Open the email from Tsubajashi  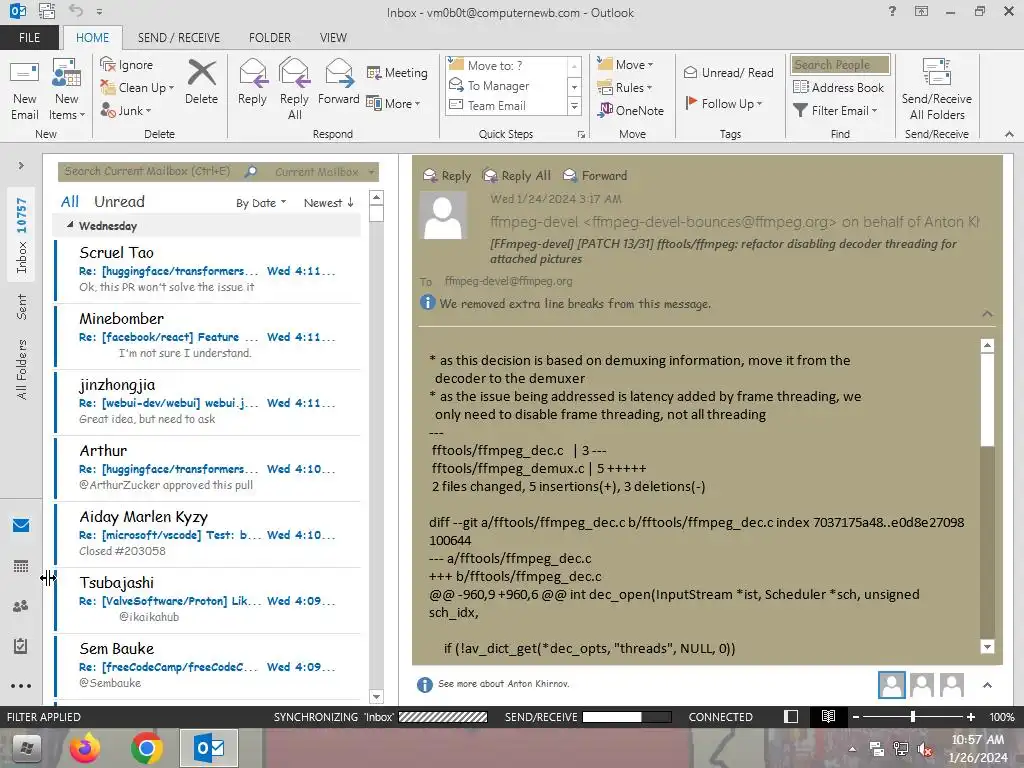click(208, 600)
